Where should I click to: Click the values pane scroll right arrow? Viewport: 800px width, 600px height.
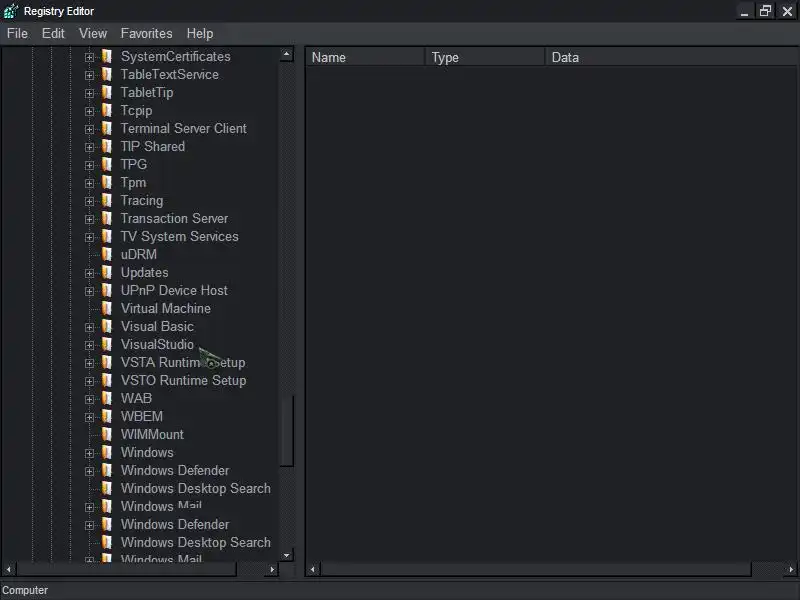(x=791, y=569)
